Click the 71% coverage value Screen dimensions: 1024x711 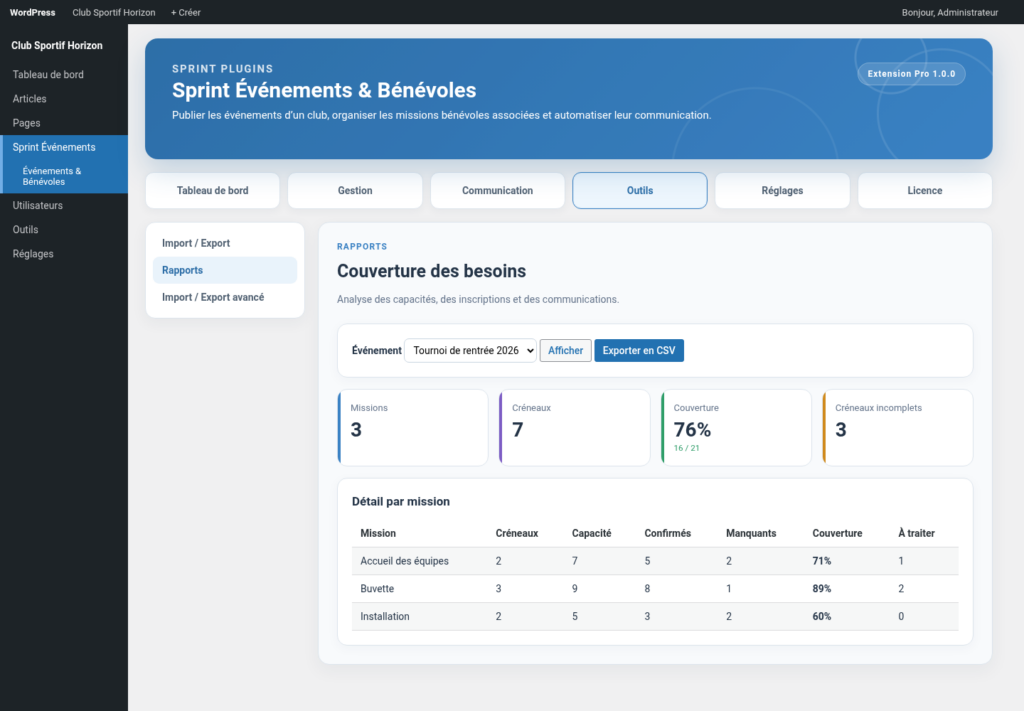[822, 561]
